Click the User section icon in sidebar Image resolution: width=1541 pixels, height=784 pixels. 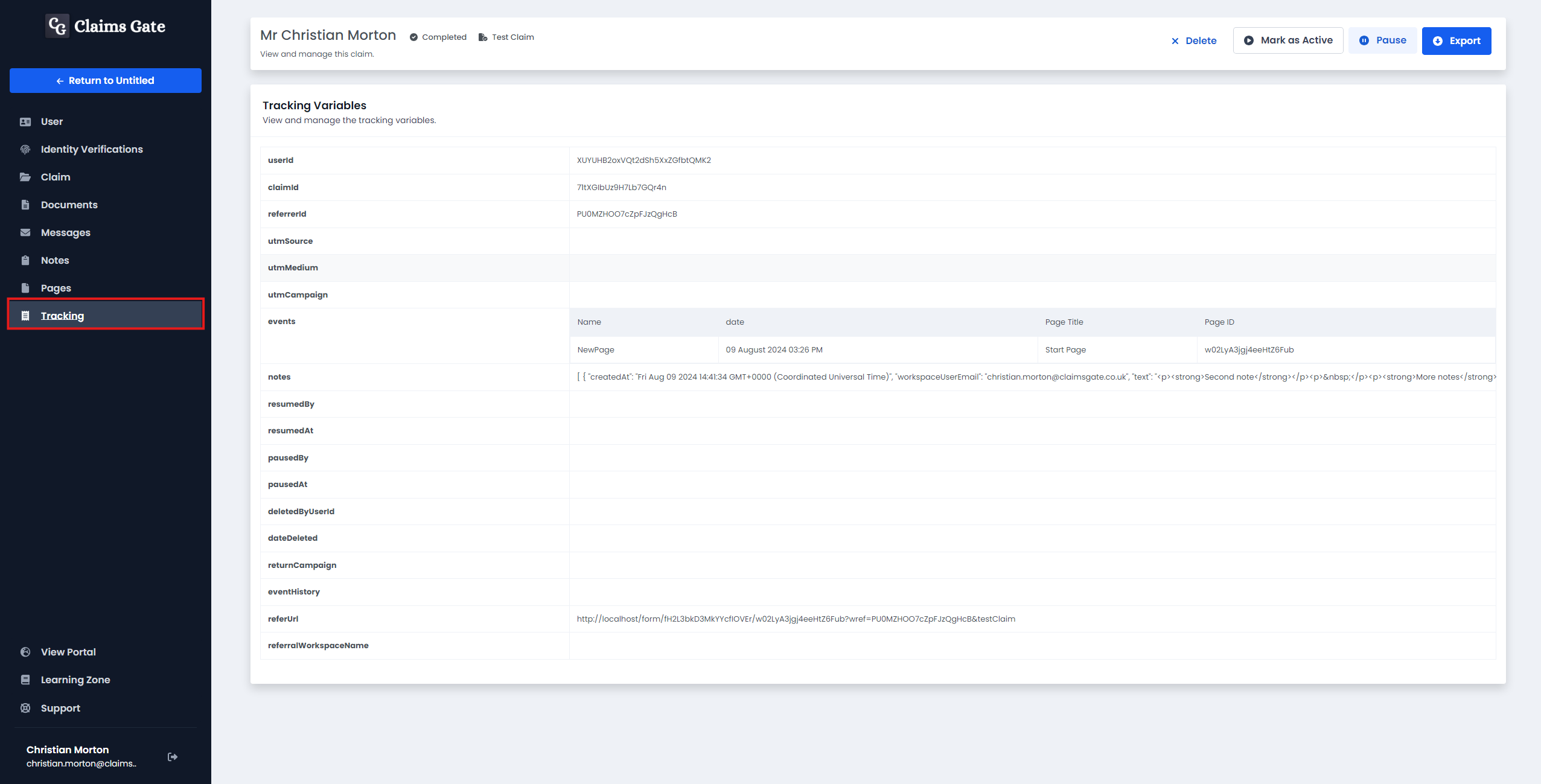tap(25, 121)
